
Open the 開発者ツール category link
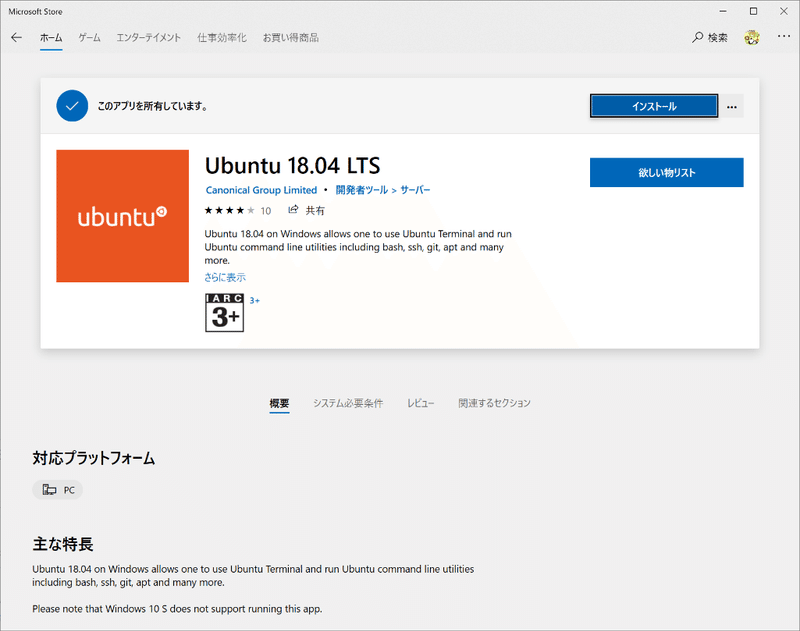point(362,190)
